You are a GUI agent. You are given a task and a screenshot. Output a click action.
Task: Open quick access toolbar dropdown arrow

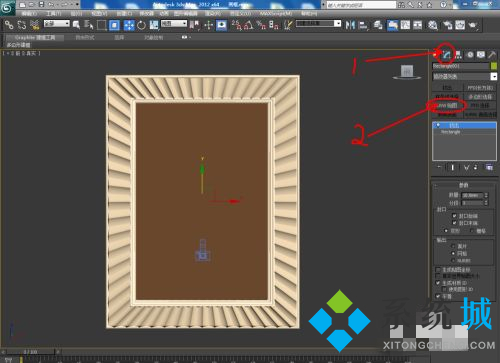[x=77, y=5]
